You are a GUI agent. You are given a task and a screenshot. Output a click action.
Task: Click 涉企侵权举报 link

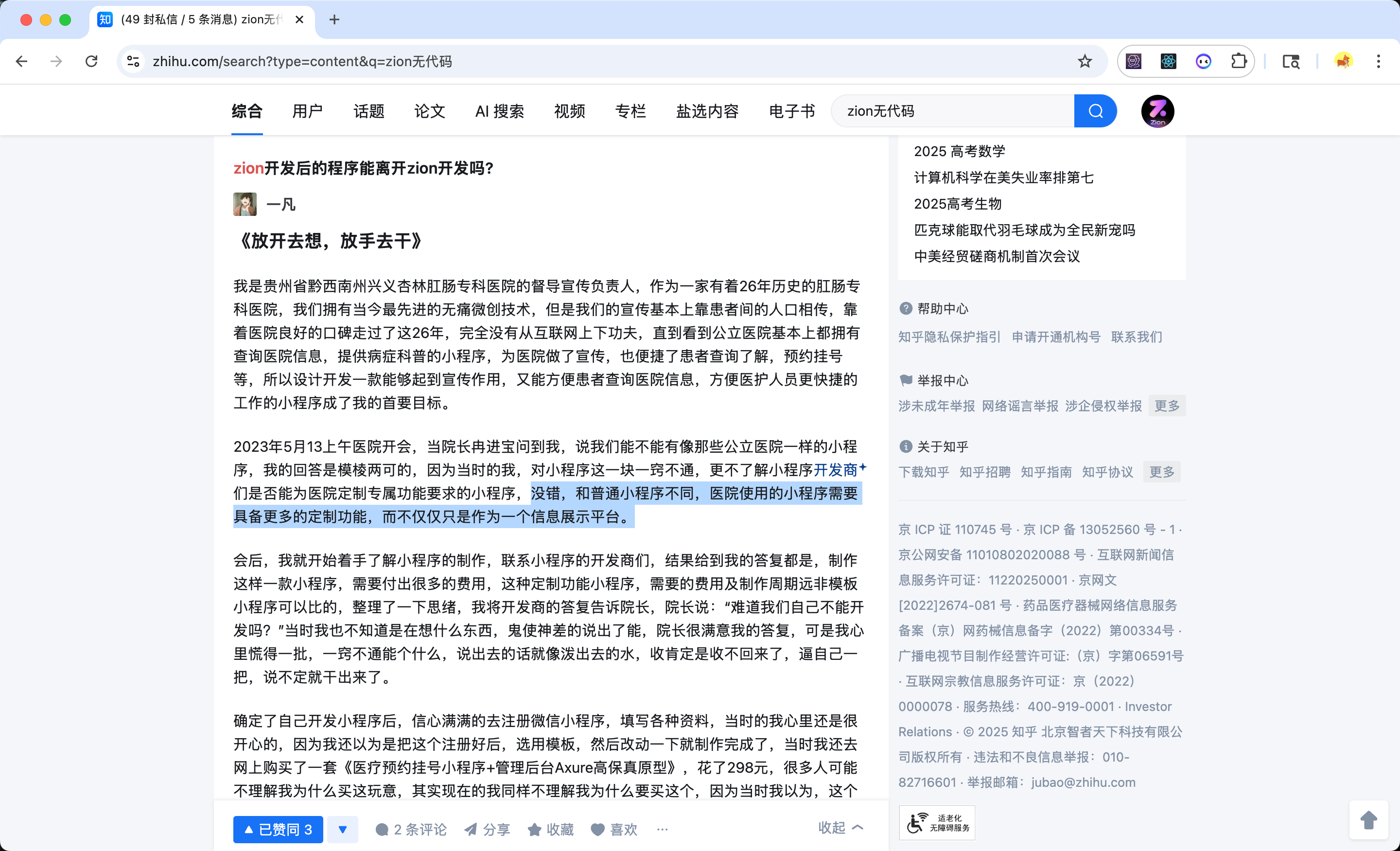pyautogui.click(x=1103, y=406)
